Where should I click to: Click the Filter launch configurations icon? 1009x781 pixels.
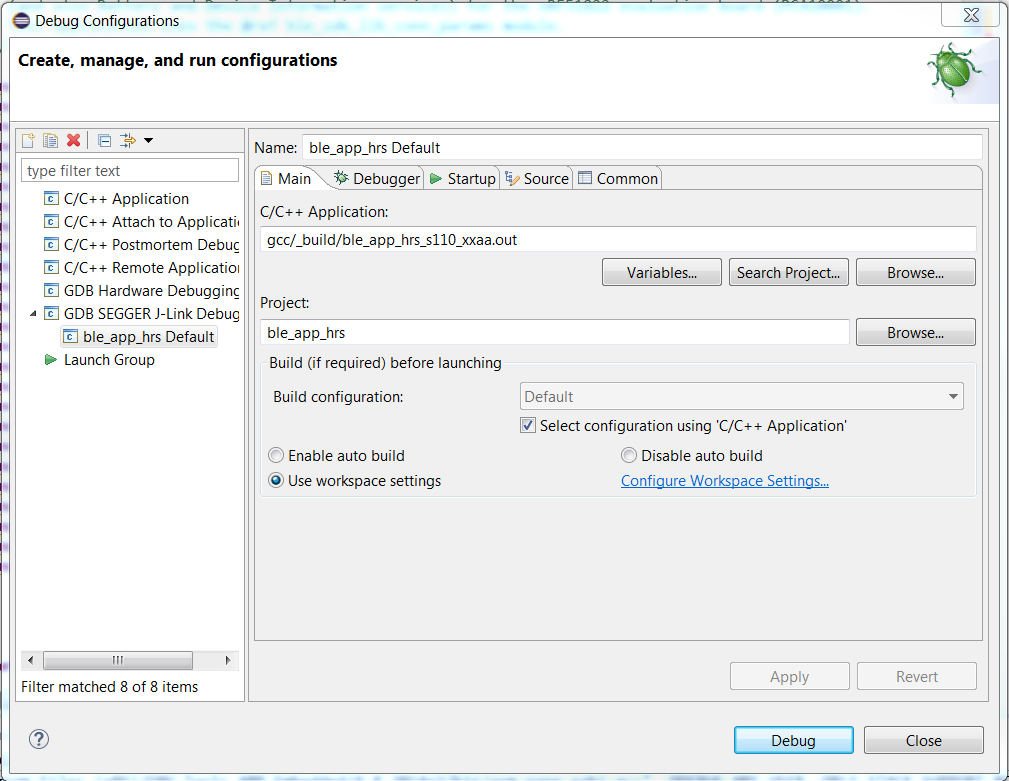point(128,140)
